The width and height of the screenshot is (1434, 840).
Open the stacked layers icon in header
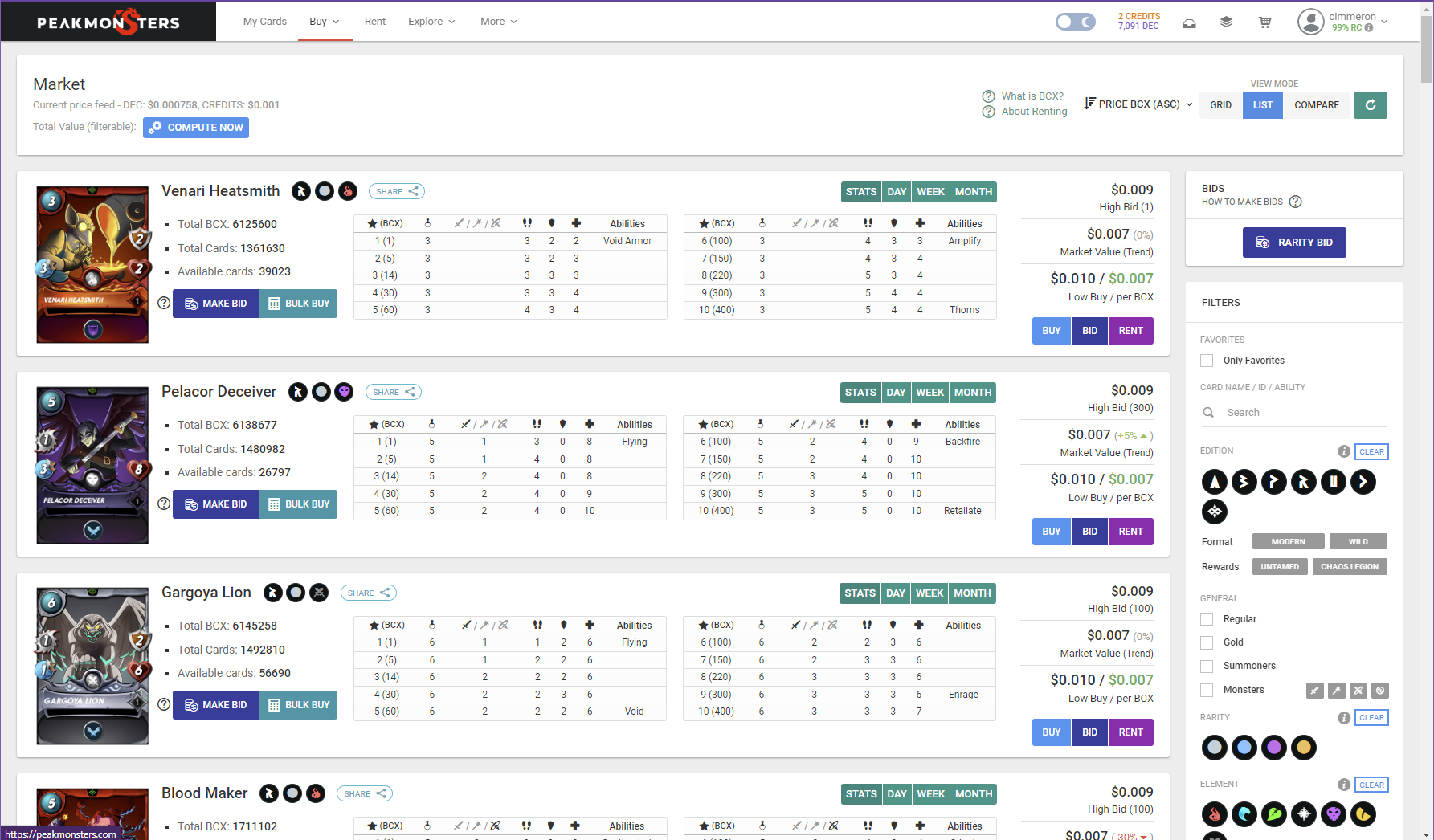click(1226, 22)
